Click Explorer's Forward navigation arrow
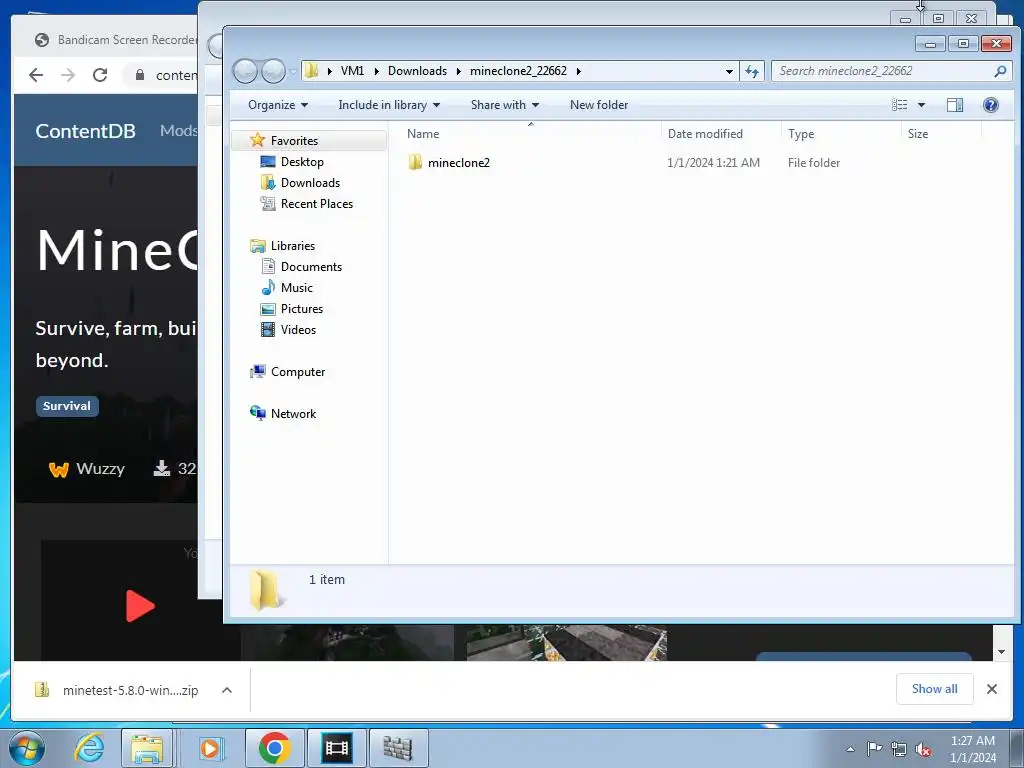This screenshot has width=1024, height=768. pyautogui.click(x=273, y=71)
